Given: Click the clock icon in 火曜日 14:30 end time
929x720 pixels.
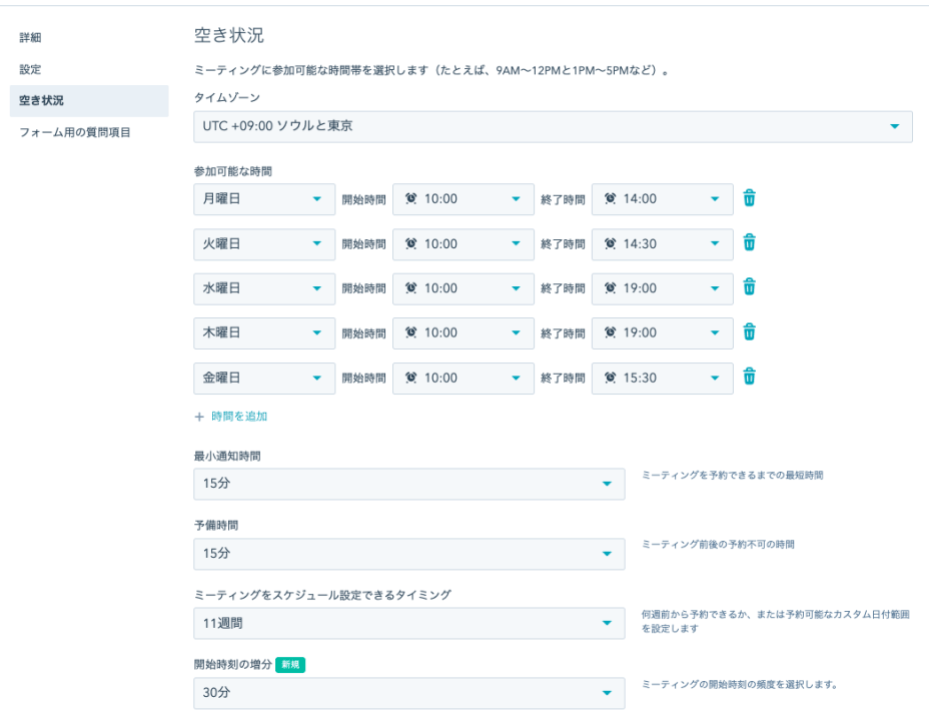Looking at the screenshot, I should (610, 244).
